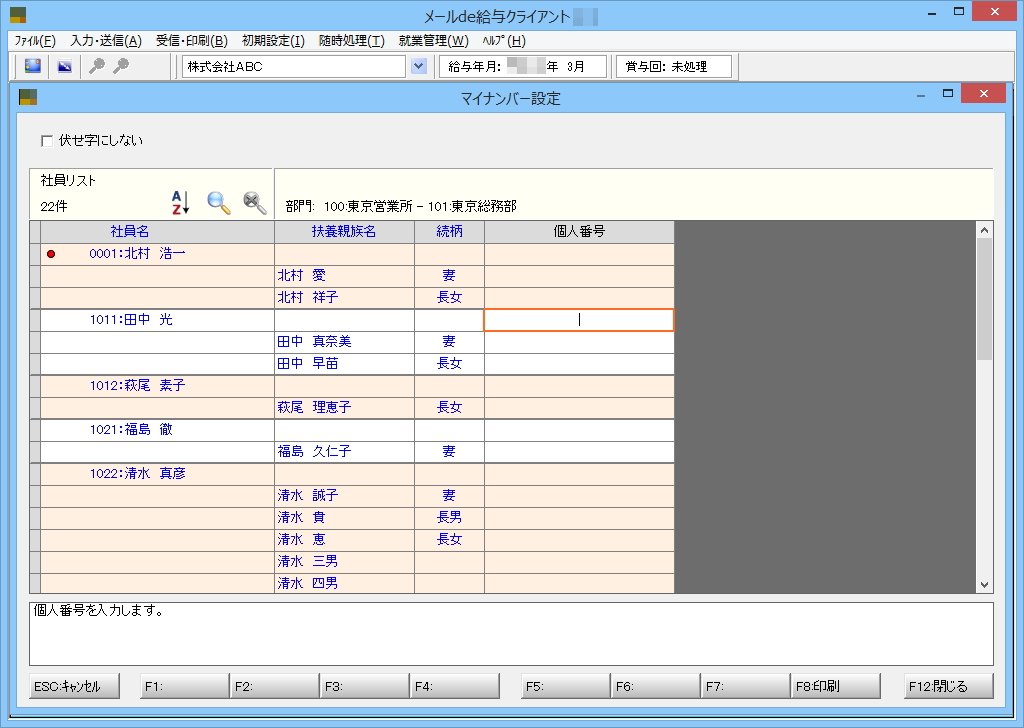Click the 個人番号 column header

[579, 231]
